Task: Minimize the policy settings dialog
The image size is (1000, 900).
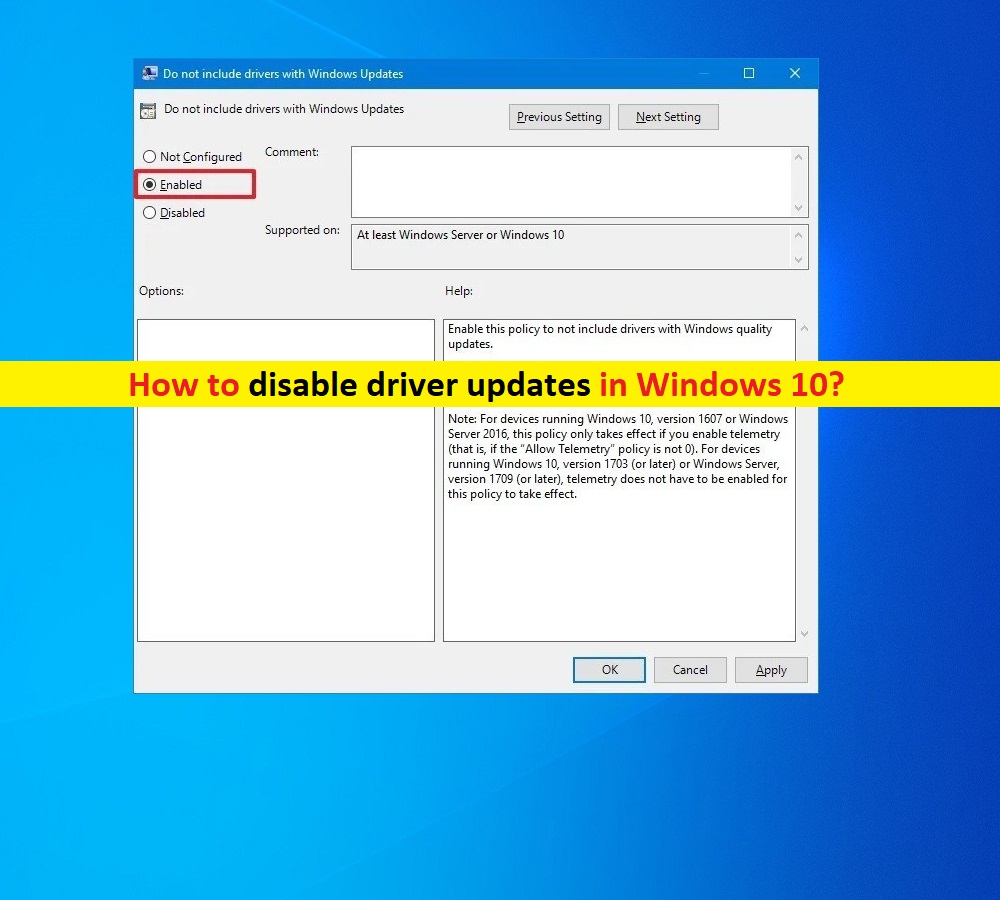Action: tap(702, 73)
